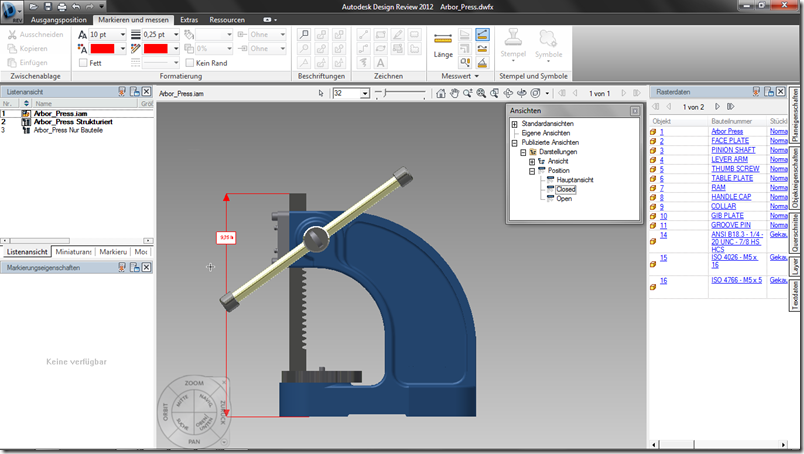Click the ZOOM wedge on the navigation wheel
Viewport: 804px width, 454px height.
point(194,383)
